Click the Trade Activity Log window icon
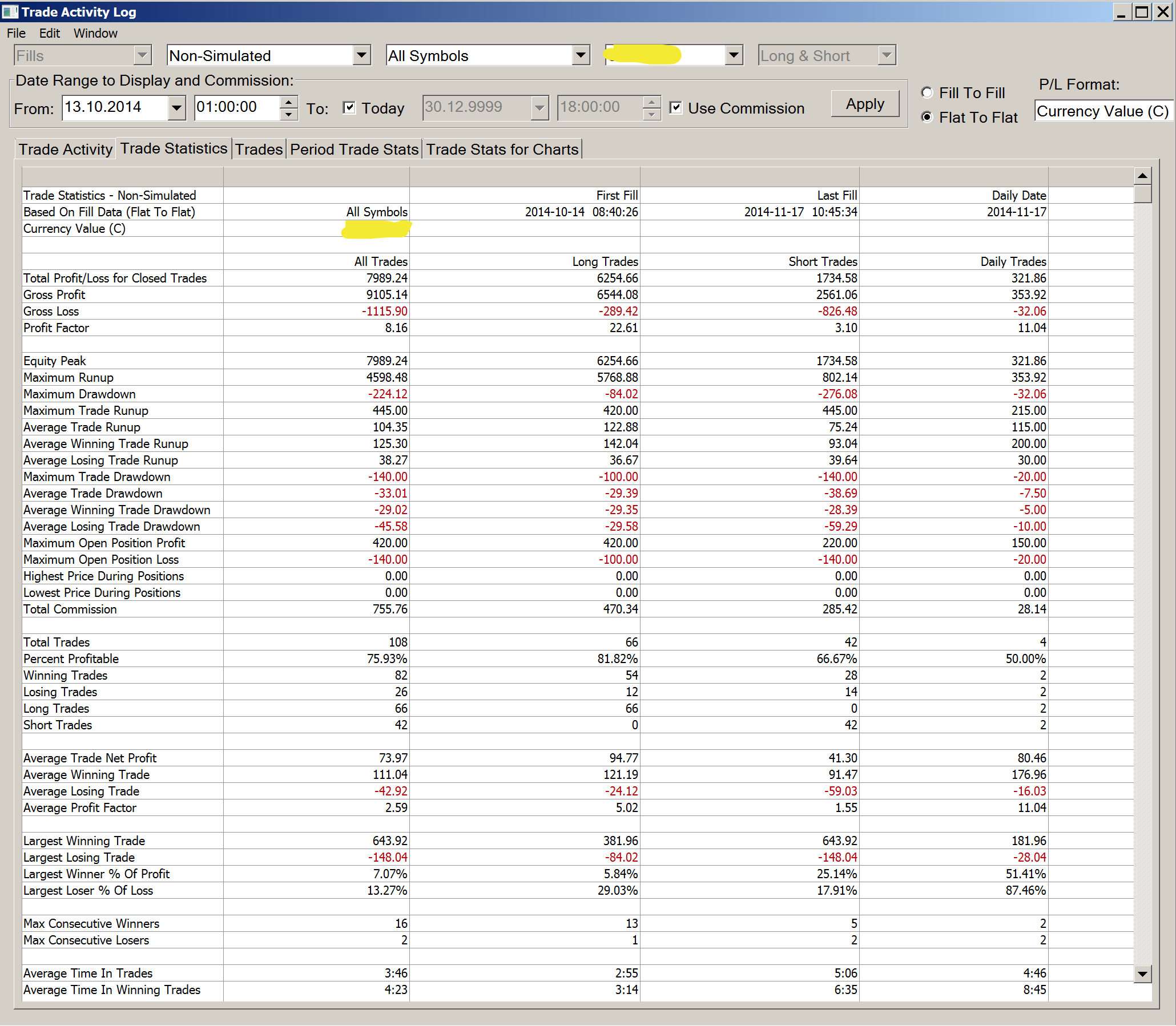This screenshot has width=1176, height=1026. (x=10, y=11)
